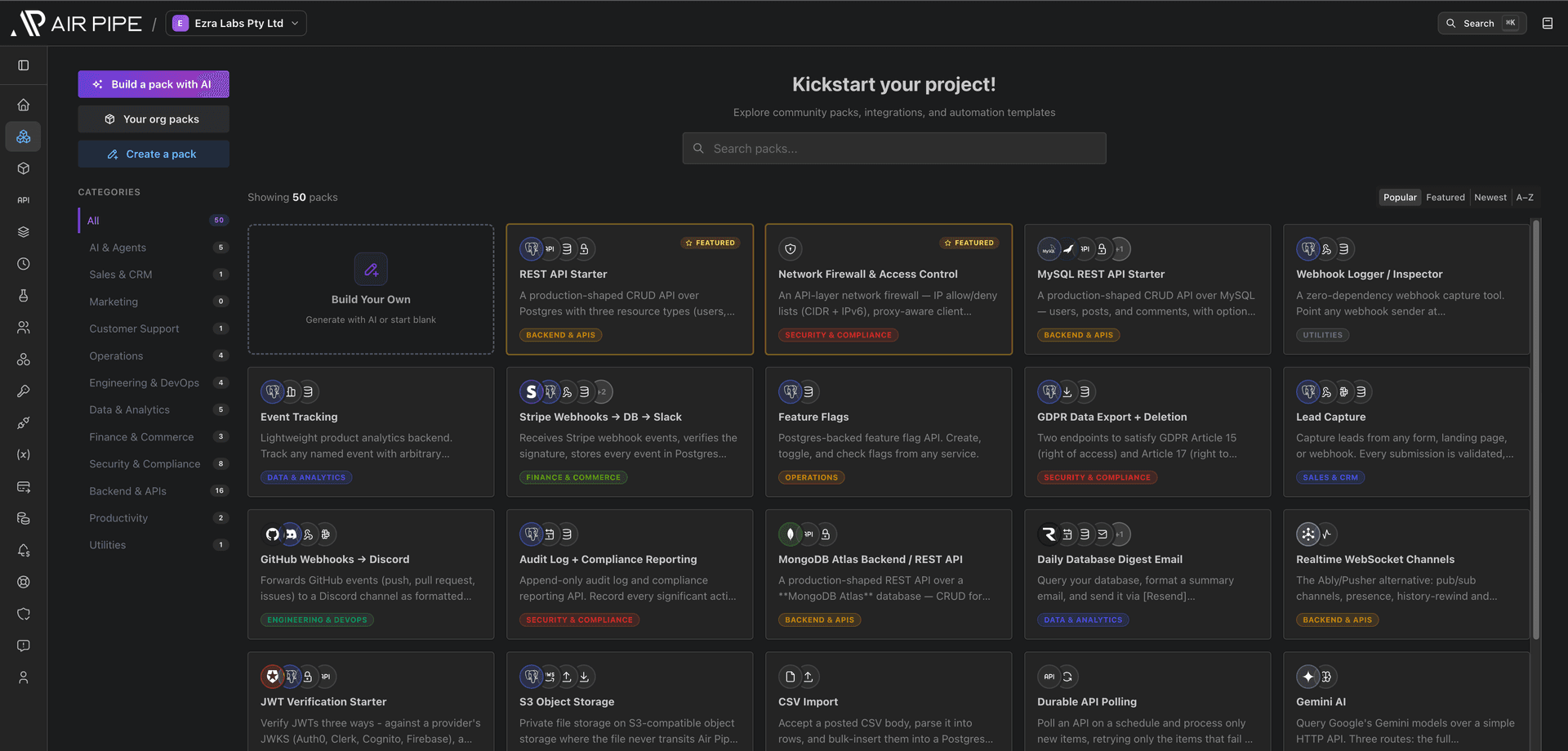Toggle the sidebar panel icon
Viewport: 1568px width, 751px height.
click(x=24, y=65)
